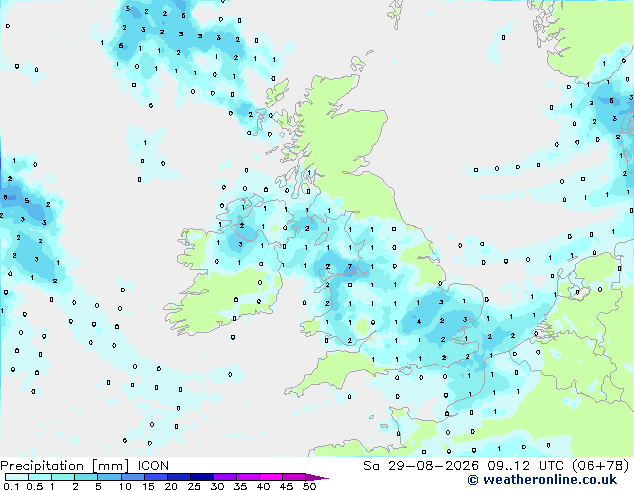Click the '15' legend scale label
The height and width of the screenshot is (490, 634).
pyautogui.click(x=148, y=486)
